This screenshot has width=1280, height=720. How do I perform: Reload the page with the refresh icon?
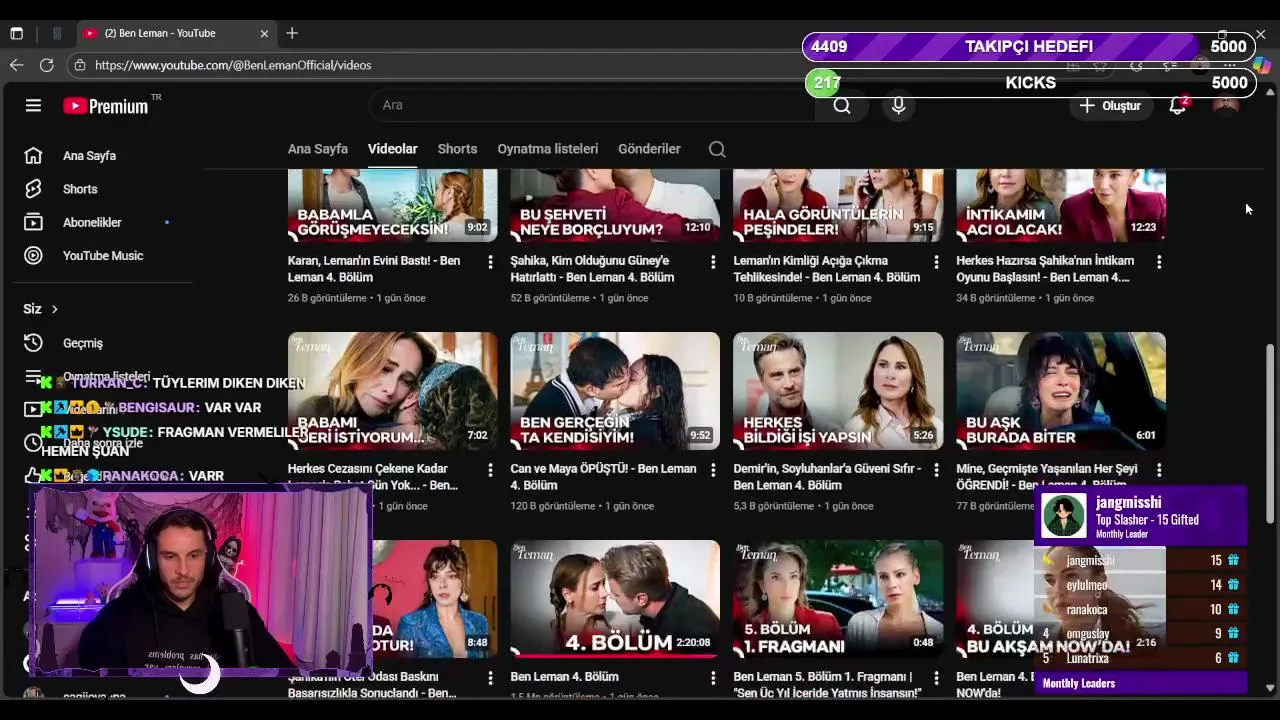point(46,65)
